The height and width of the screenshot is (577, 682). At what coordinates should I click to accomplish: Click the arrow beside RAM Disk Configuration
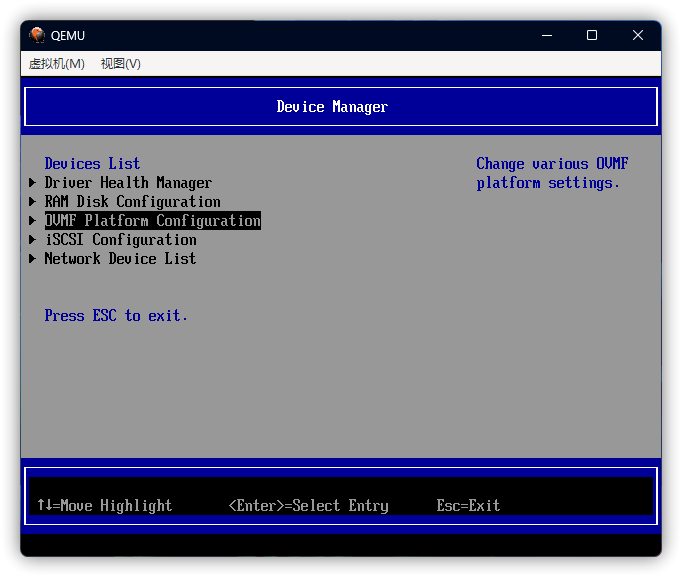[32, 202]
